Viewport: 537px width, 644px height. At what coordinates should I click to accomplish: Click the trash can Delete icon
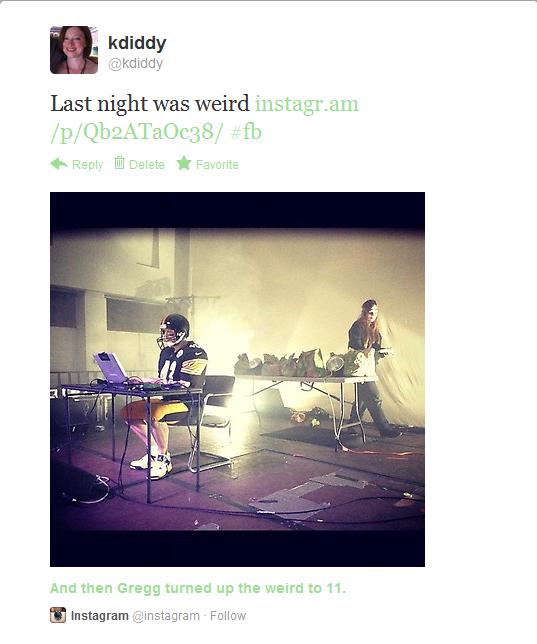tap(119, 163)
